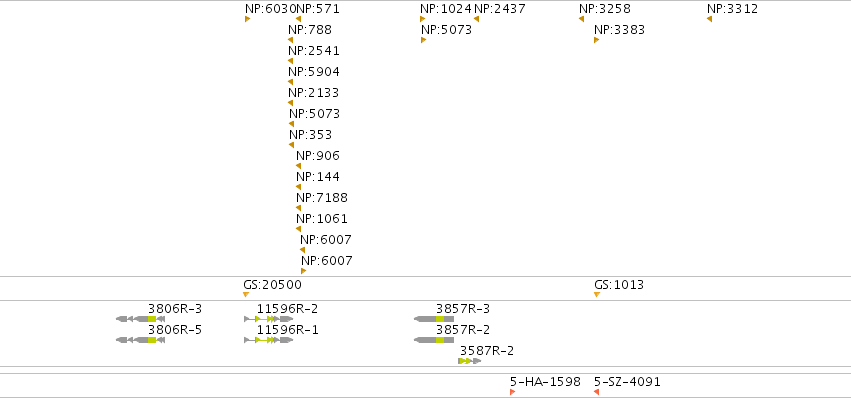Select the NP:1024 insertion marker
Screen dimensions: 851x398
tap(423, 19)
